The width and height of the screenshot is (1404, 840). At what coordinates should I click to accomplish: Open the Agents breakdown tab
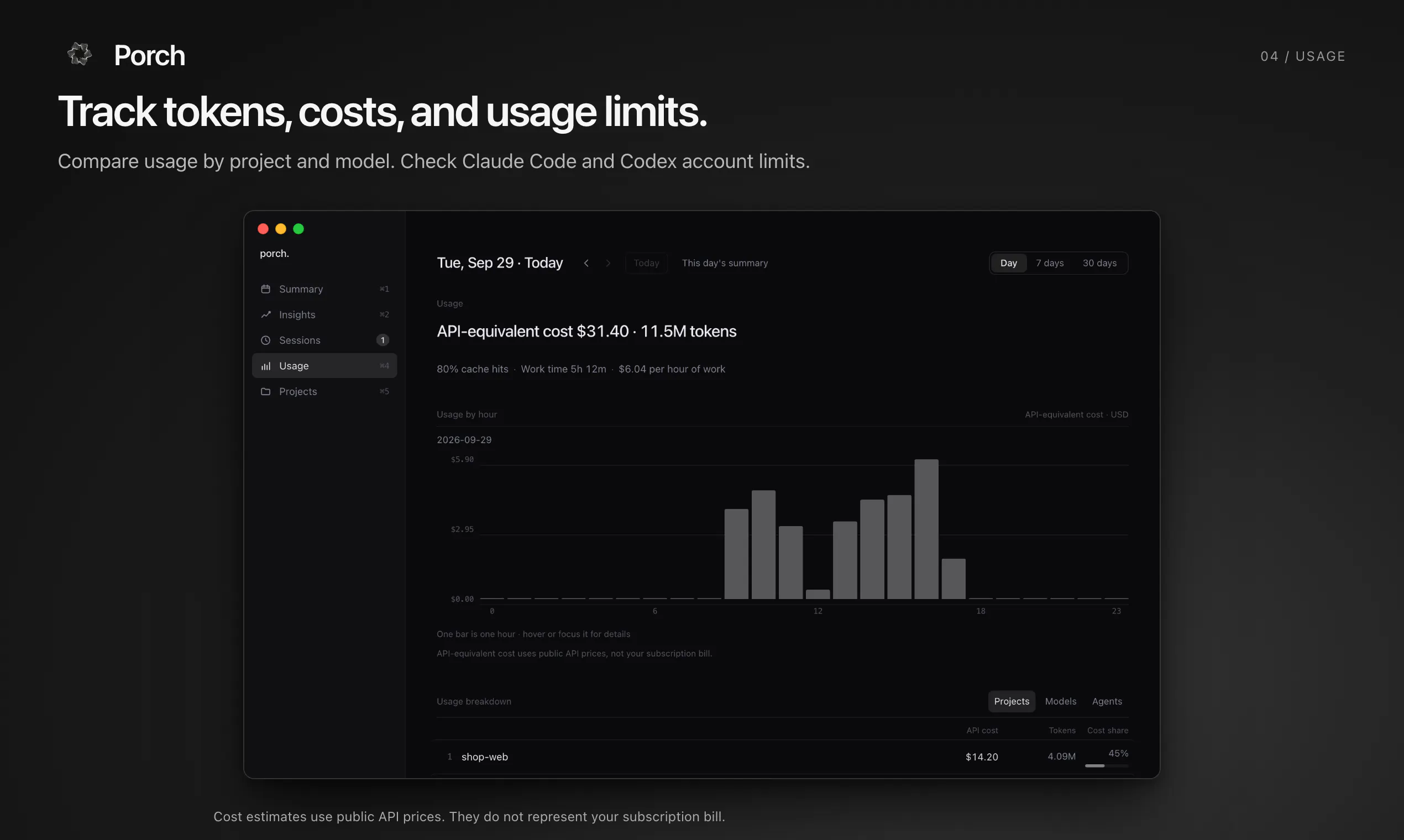coord(1107,701)
